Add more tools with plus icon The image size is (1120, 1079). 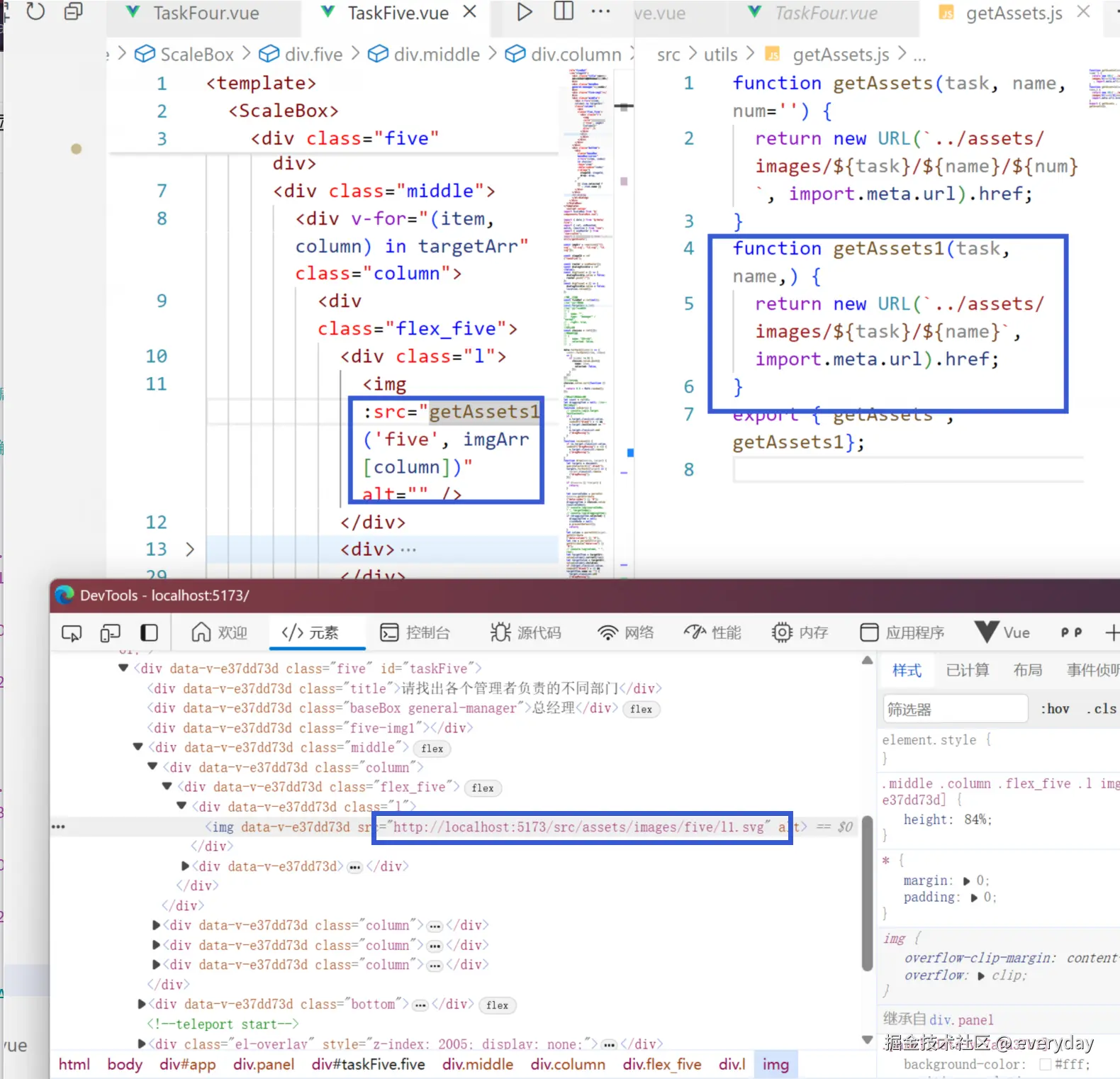[x=1112, y=632]
